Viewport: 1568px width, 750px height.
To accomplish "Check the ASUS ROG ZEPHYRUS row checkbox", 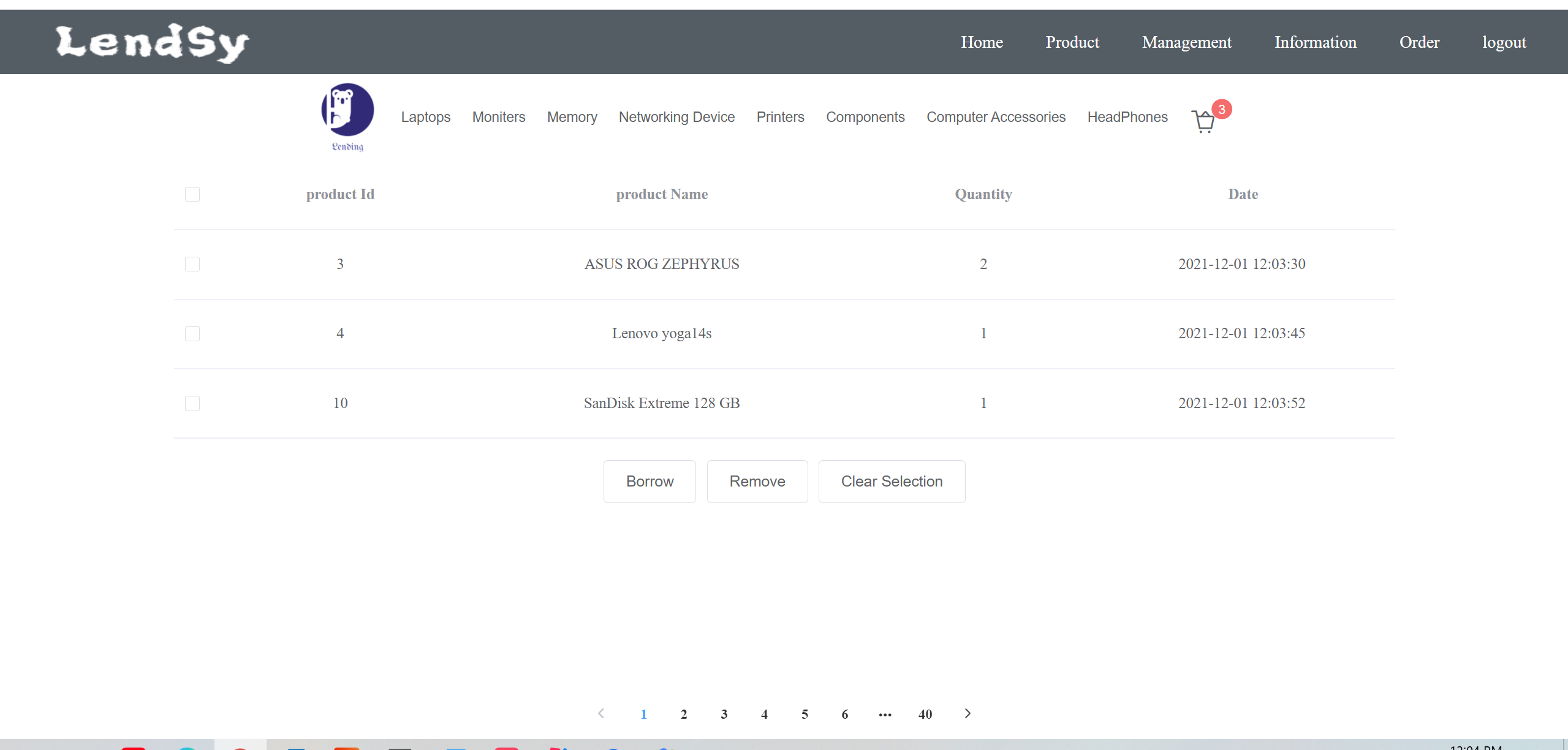I will (192, 264).
